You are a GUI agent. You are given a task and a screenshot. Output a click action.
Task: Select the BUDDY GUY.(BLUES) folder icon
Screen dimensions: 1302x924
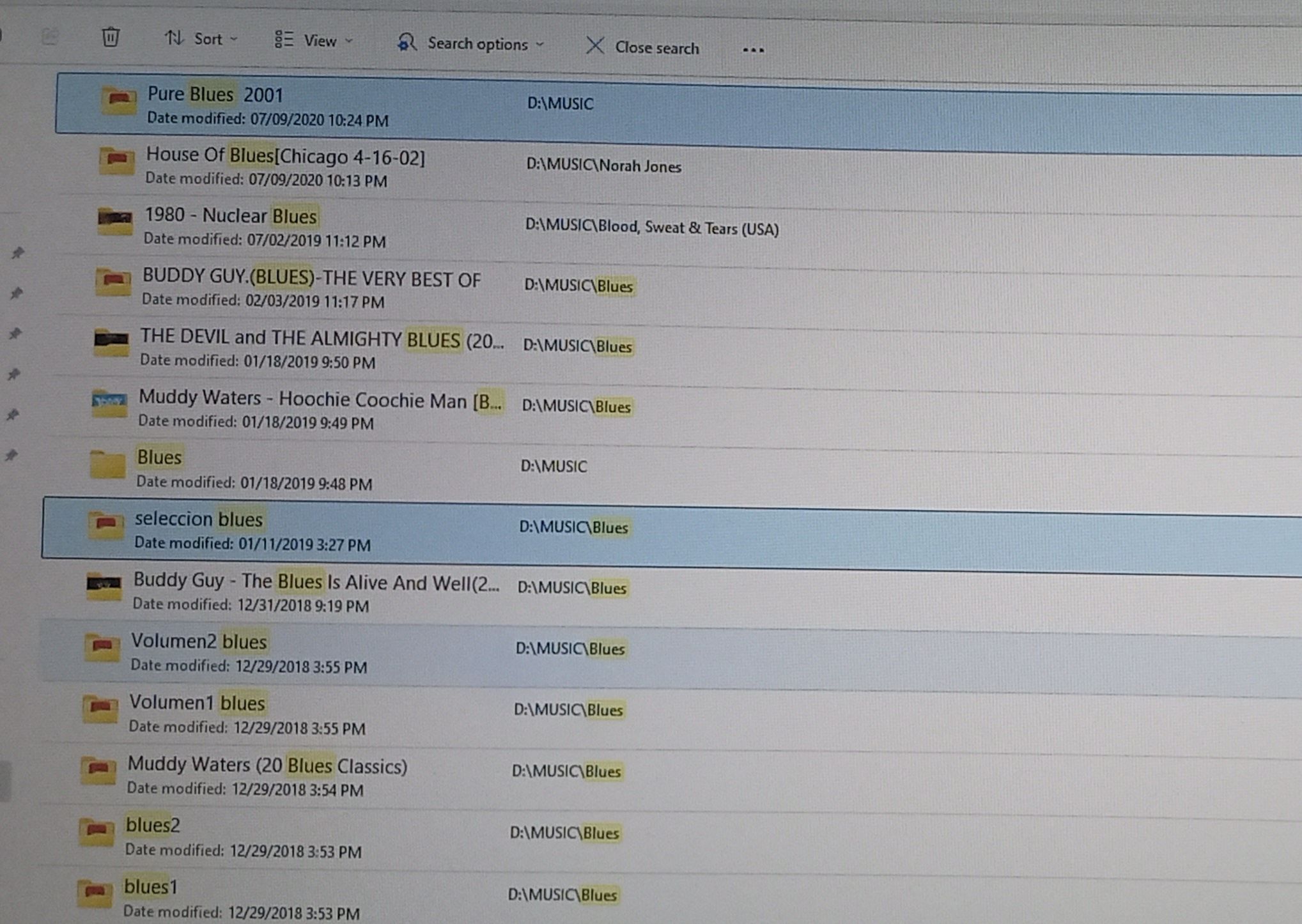pyautogui.click(x=113, y=282)
